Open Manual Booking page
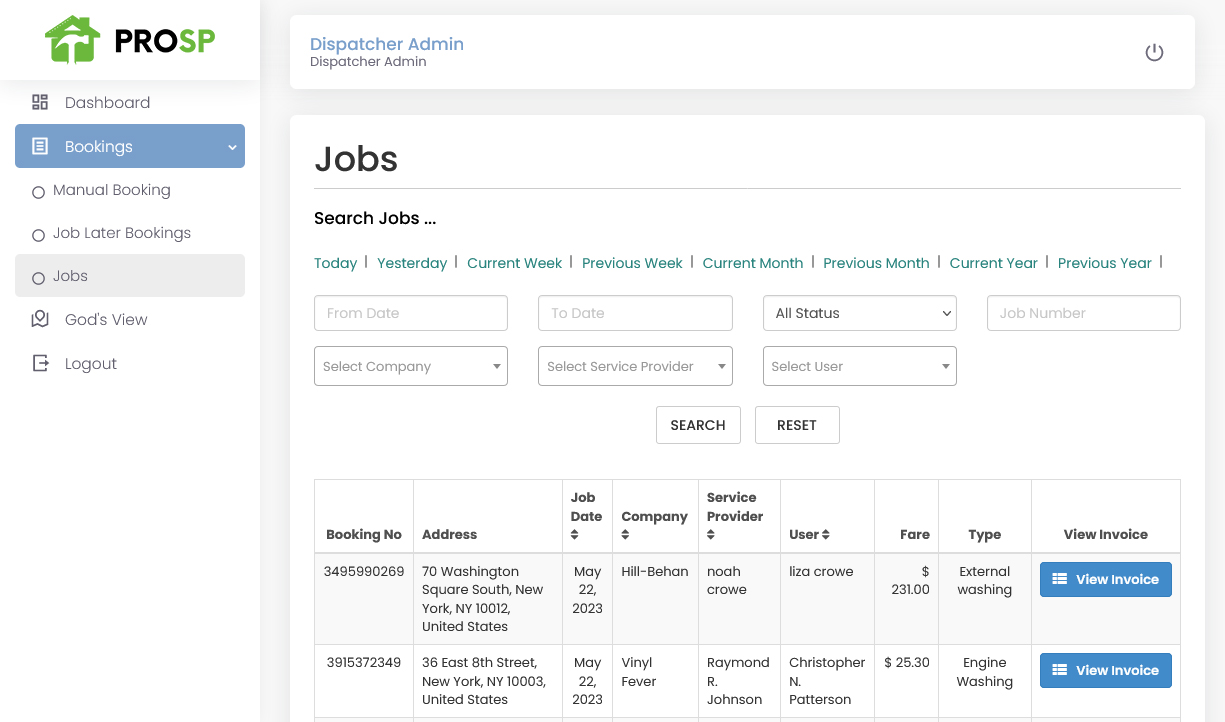Image resolution: width=1225 pixels, height=722 pixels. pos(112,190)
